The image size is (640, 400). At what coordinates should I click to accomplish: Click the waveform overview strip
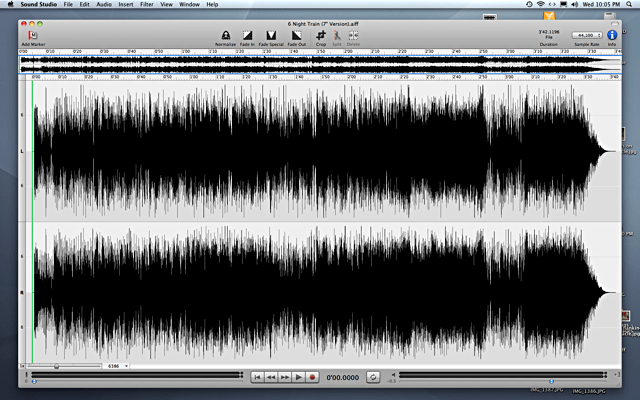320,64
